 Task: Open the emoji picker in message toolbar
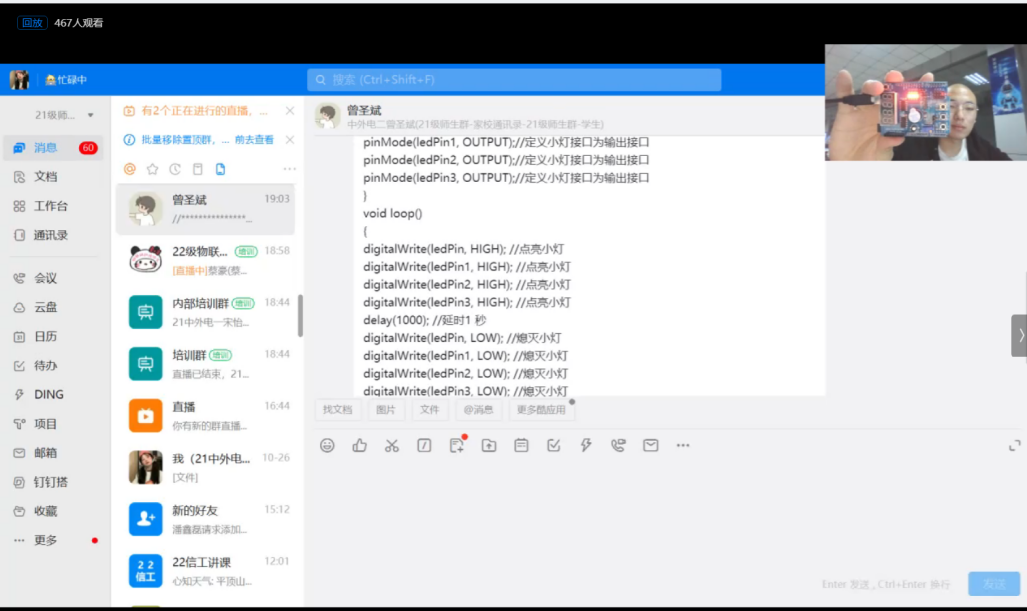click(x=327, y=445)
